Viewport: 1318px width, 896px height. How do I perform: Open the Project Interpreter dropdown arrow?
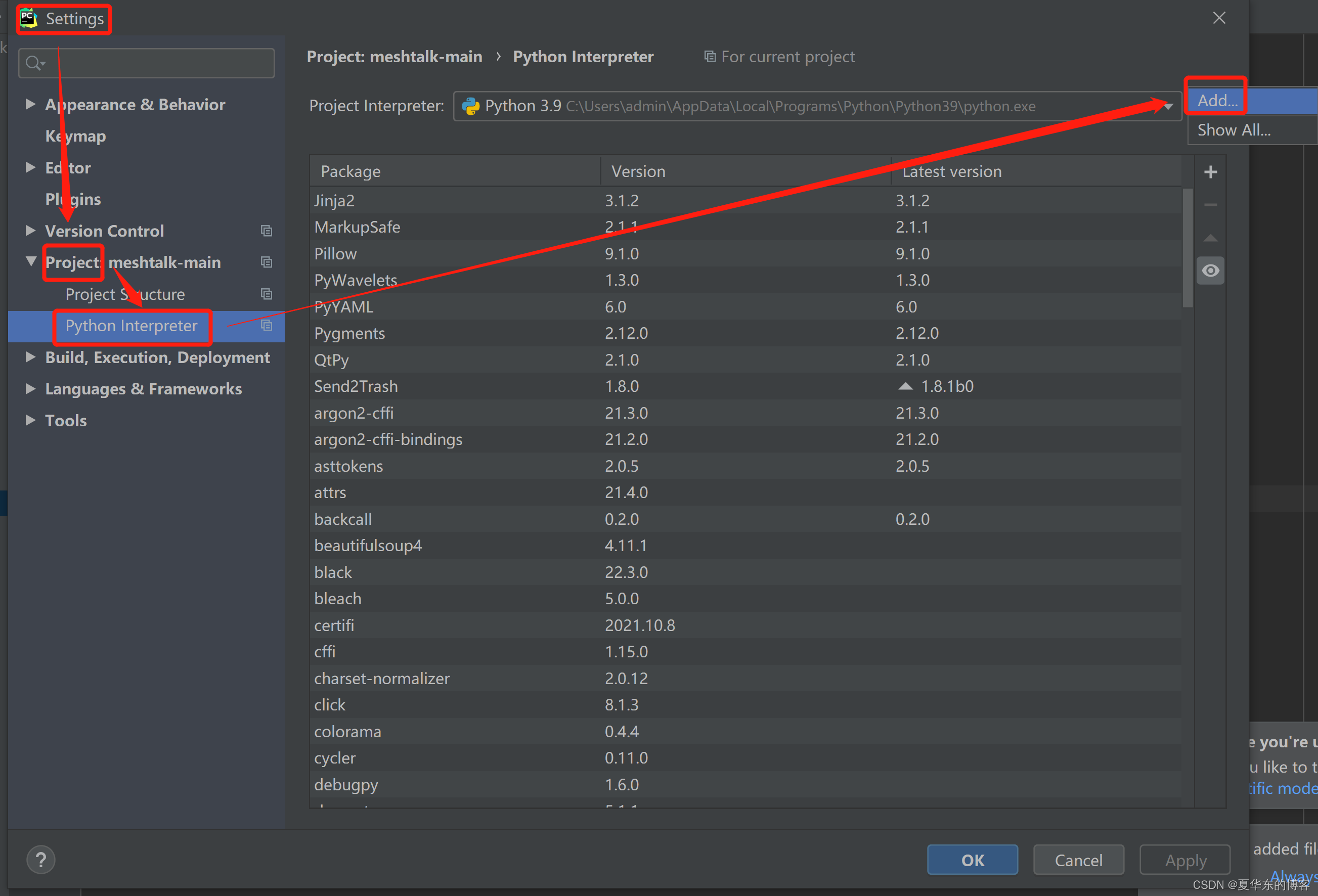tap(1168, 106)
